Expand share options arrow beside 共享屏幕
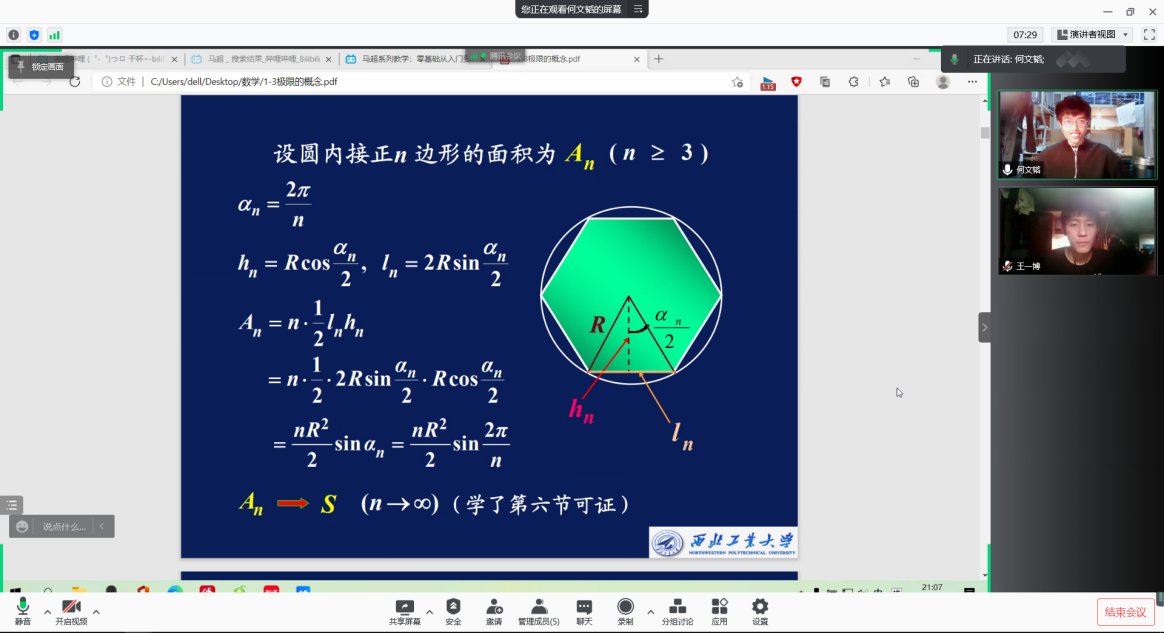The width and height of the screenshot is (1164, 633). [x=429, y=611]
